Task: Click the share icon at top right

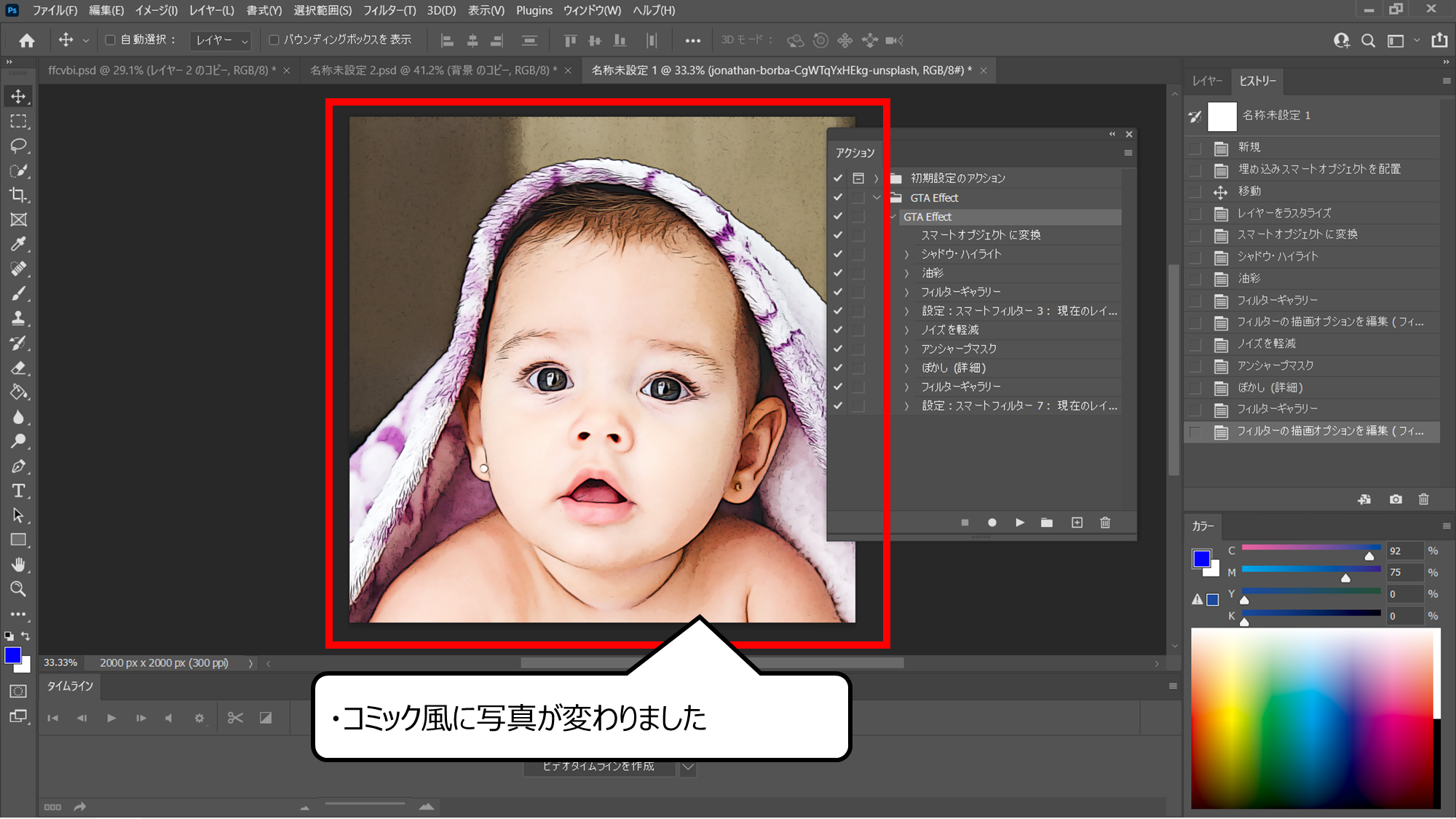Action: coord(1439,41)
